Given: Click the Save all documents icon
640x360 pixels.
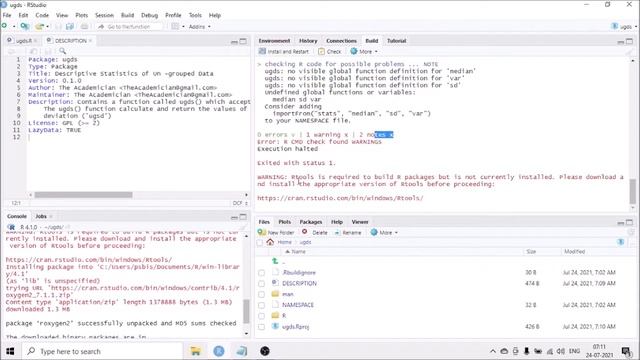Looking at the screenshot, I should 70,27.
